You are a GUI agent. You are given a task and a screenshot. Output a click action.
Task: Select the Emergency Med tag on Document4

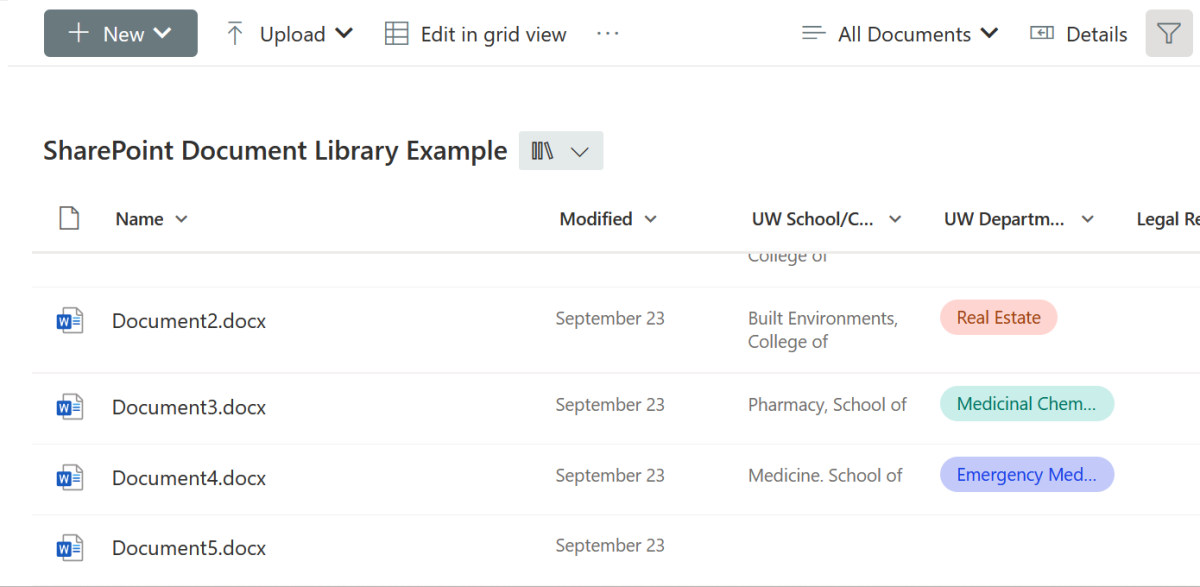click(x=1026, y=474)
